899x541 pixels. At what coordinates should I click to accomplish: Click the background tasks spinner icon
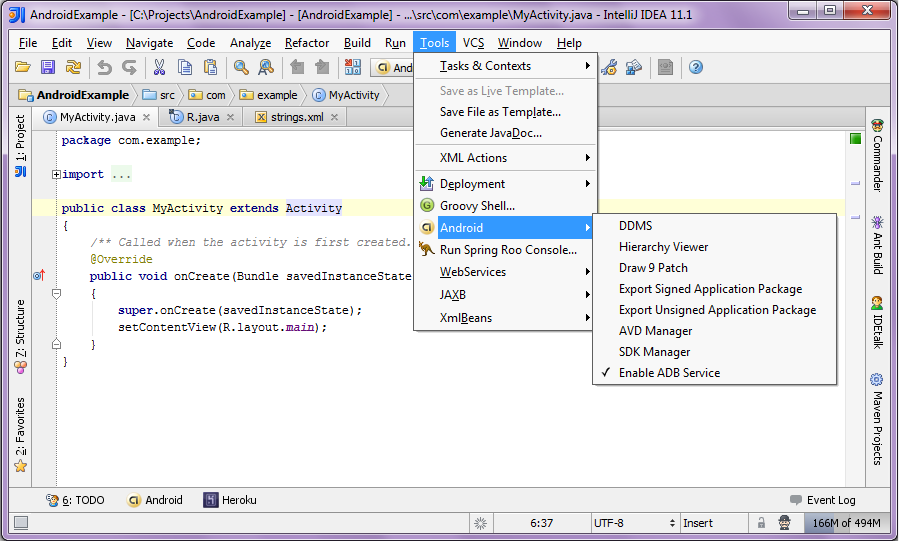pyautogui.click(x=480, y=523)
